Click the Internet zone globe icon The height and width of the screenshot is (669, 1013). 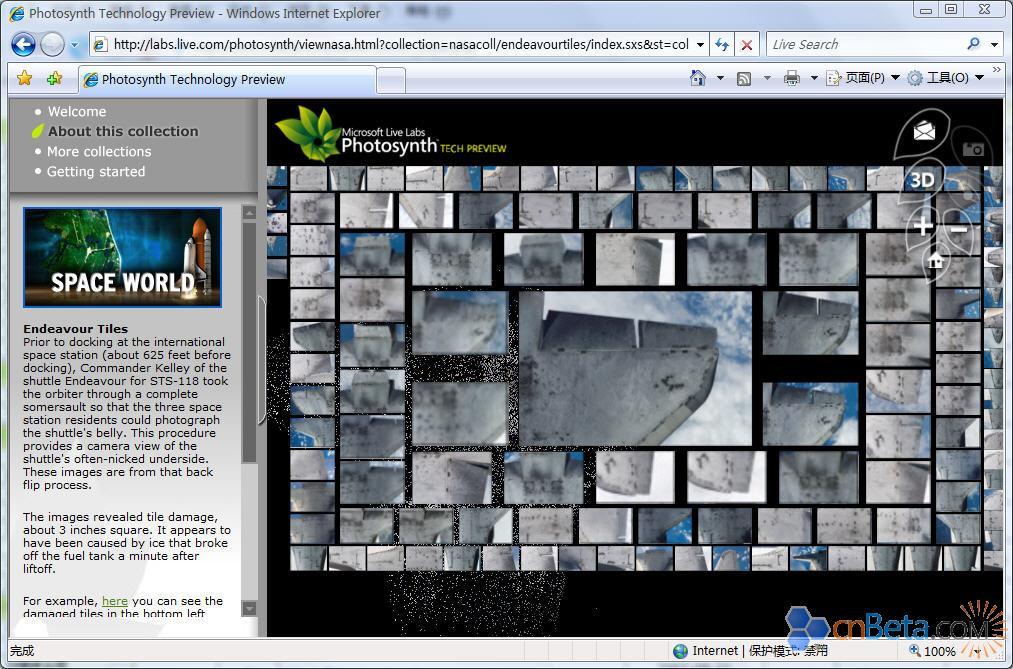coord(680,651)
